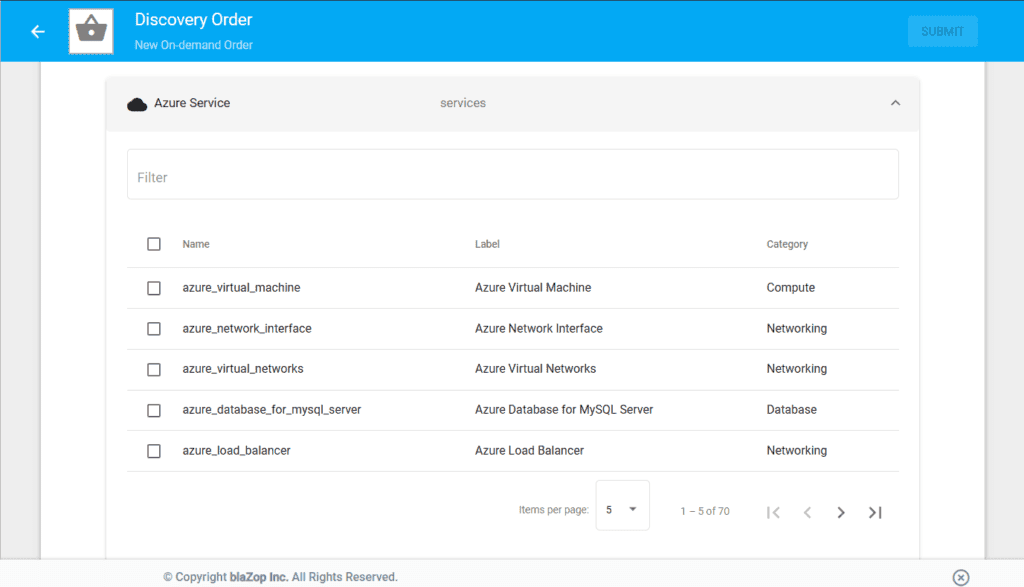Viewport: 1024px width, 587px height.
Task: Focus the Filter input field
Action: pyautogui.click(x=513, y=174)
